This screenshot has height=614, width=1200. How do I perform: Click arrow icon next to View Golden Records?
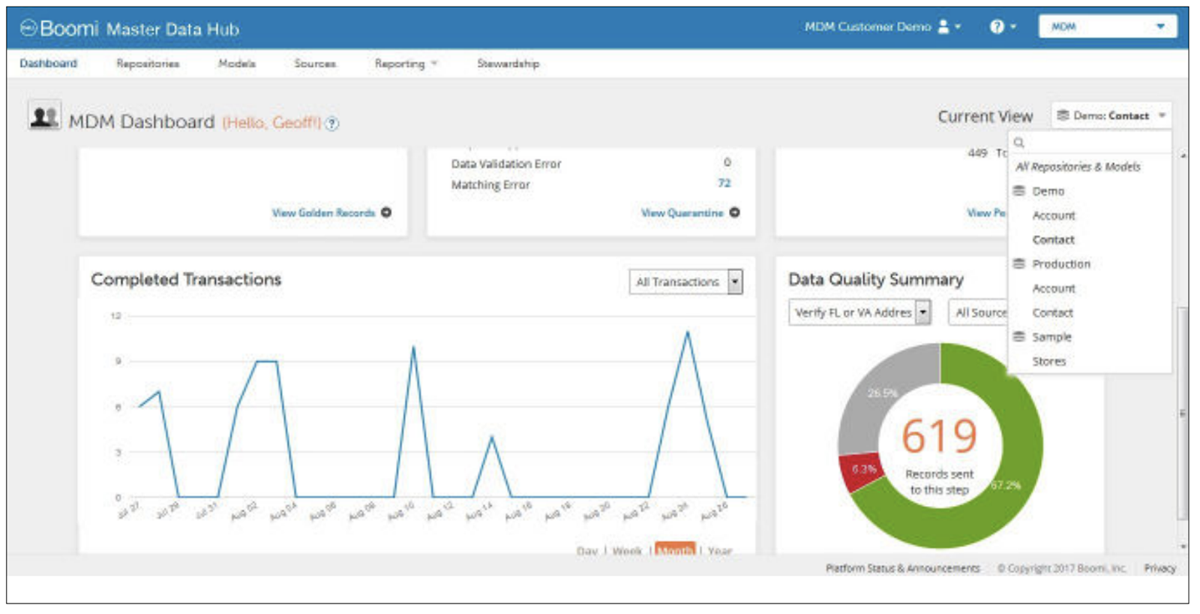click(386, 213)
